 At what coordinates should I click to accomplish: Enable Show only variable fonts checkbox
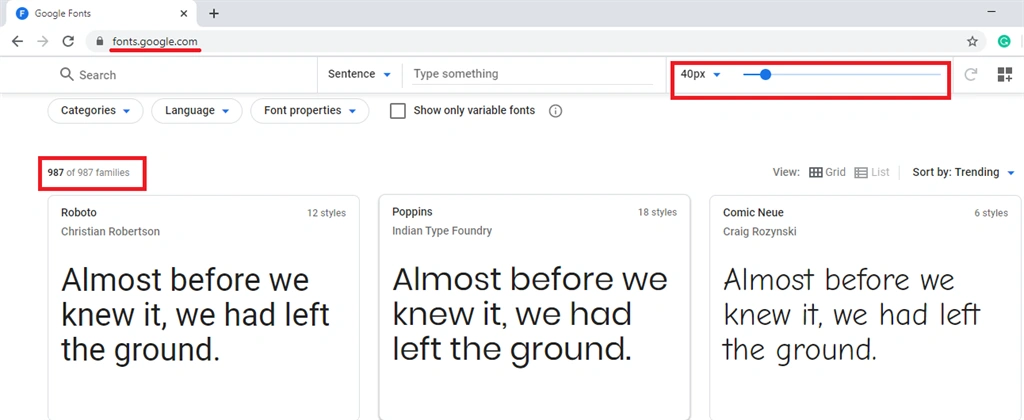(x=397, y=111)
